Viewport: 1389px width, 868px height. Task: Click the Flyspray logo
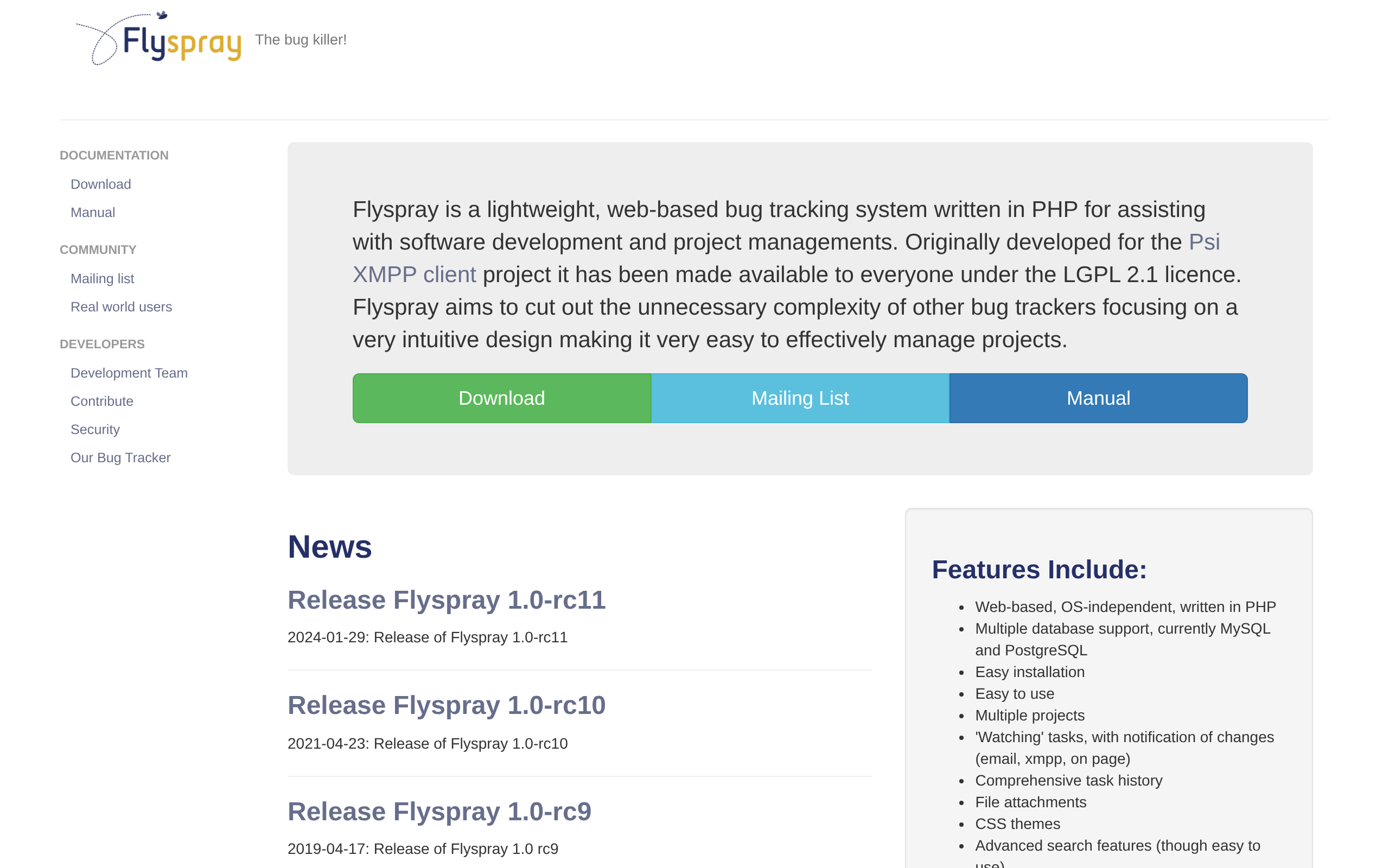click(x=159, y=39)
